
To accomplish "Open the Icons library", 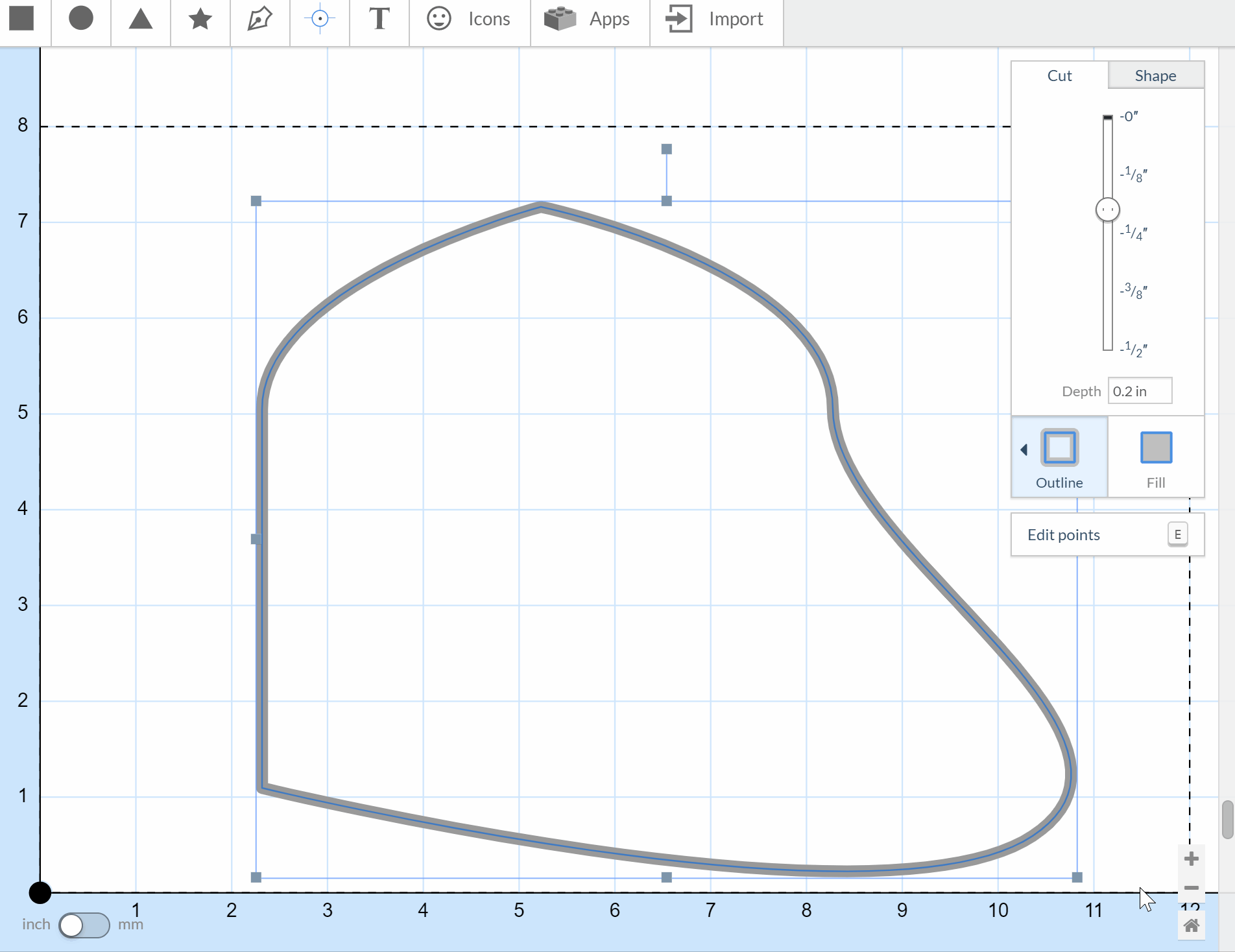I will [x=469, y=19].
